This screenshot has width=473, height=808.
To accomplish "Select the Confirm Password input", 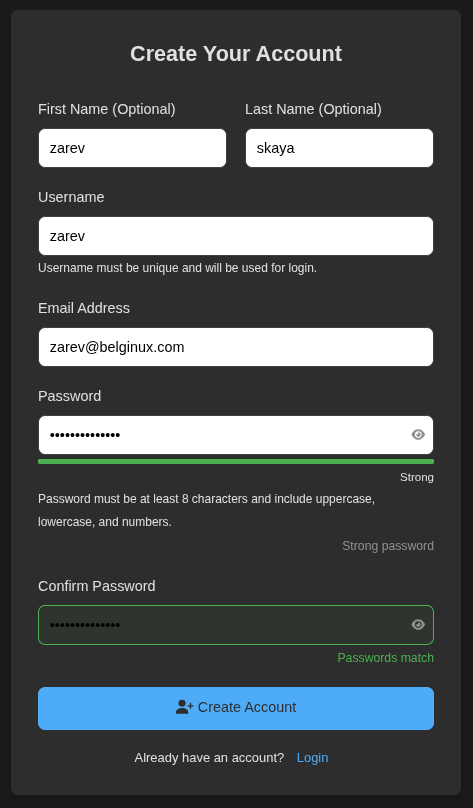I will 236,625.
